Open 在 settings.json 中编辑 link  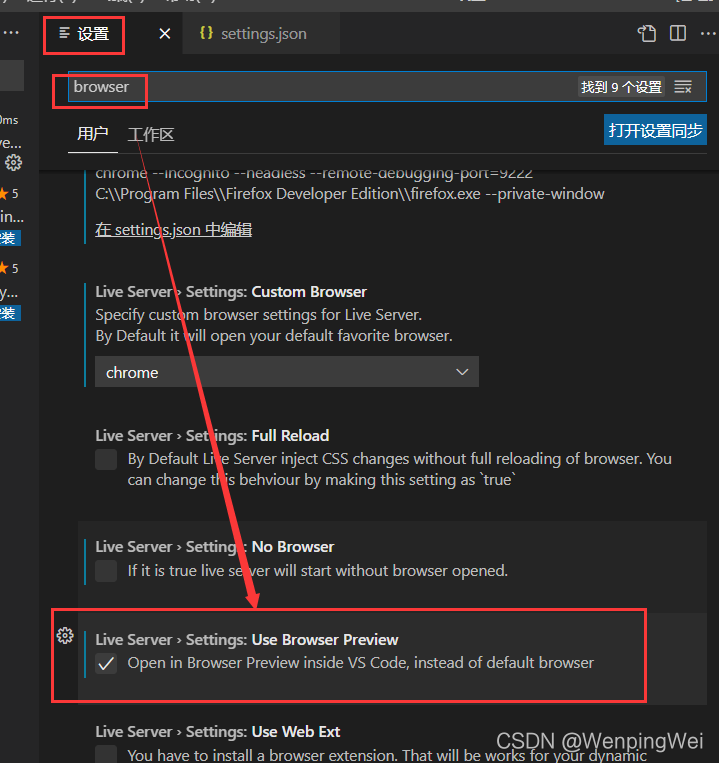(x=174, y=230)
